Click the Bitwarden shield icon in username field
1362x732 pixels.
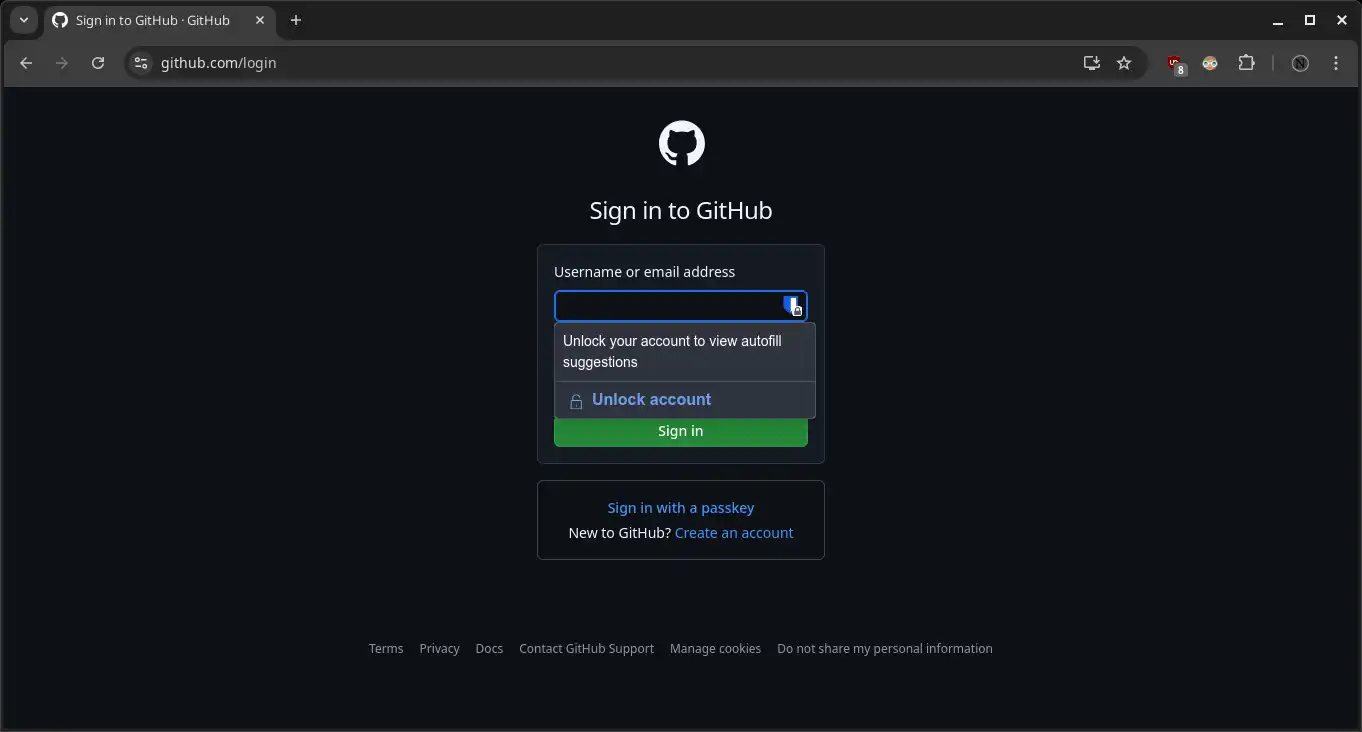point(792,306)
